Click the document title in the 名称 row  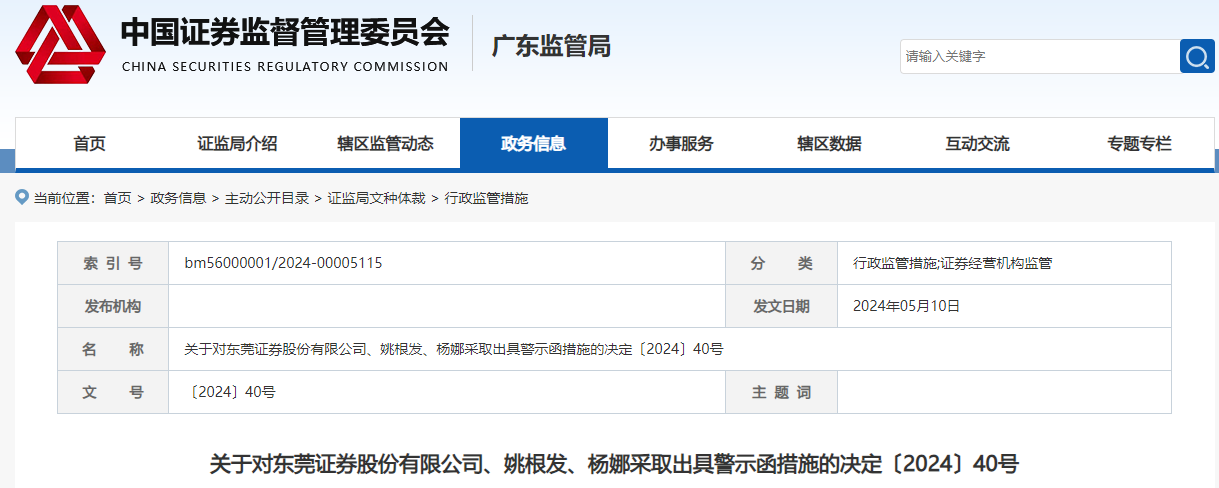454,349
